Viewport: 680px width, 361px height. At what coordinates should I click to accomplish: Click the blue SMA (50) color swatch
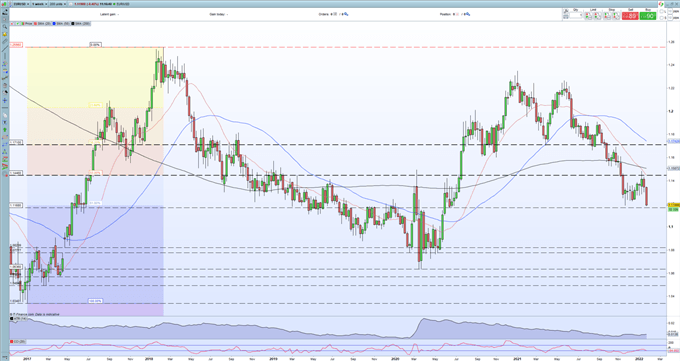[54, 23]
